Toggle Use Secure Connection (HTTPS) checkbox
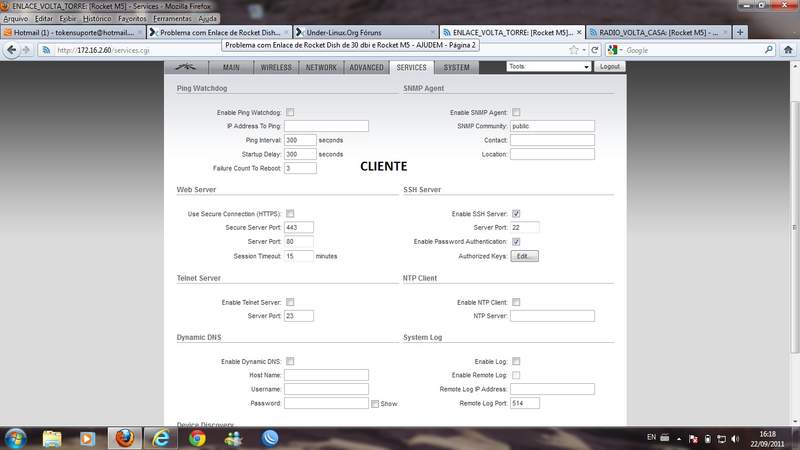 click(290, 214)
